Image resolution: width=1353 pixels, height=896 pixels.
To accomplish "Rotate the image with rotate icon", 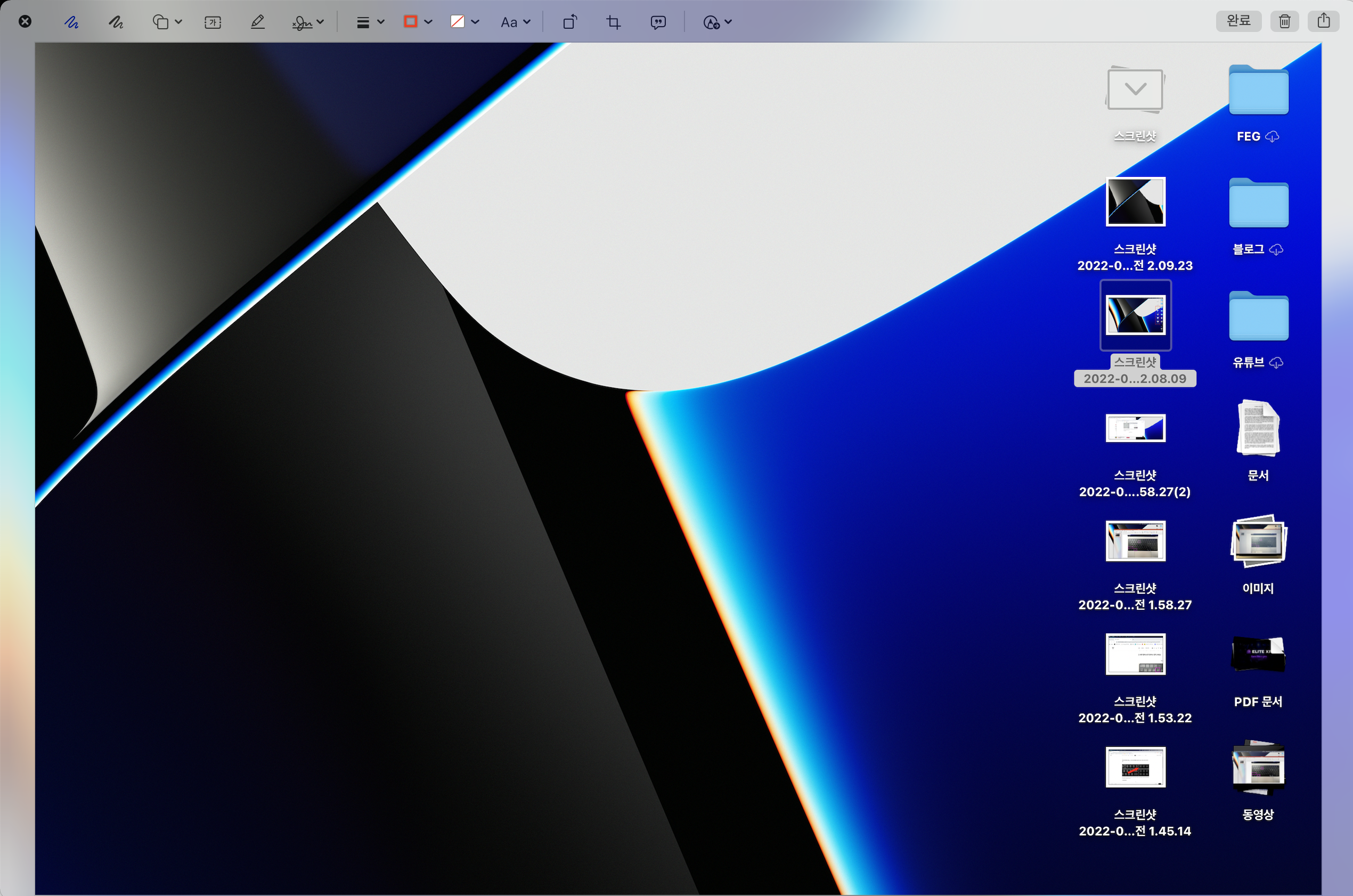I will (x=569, y=22).
